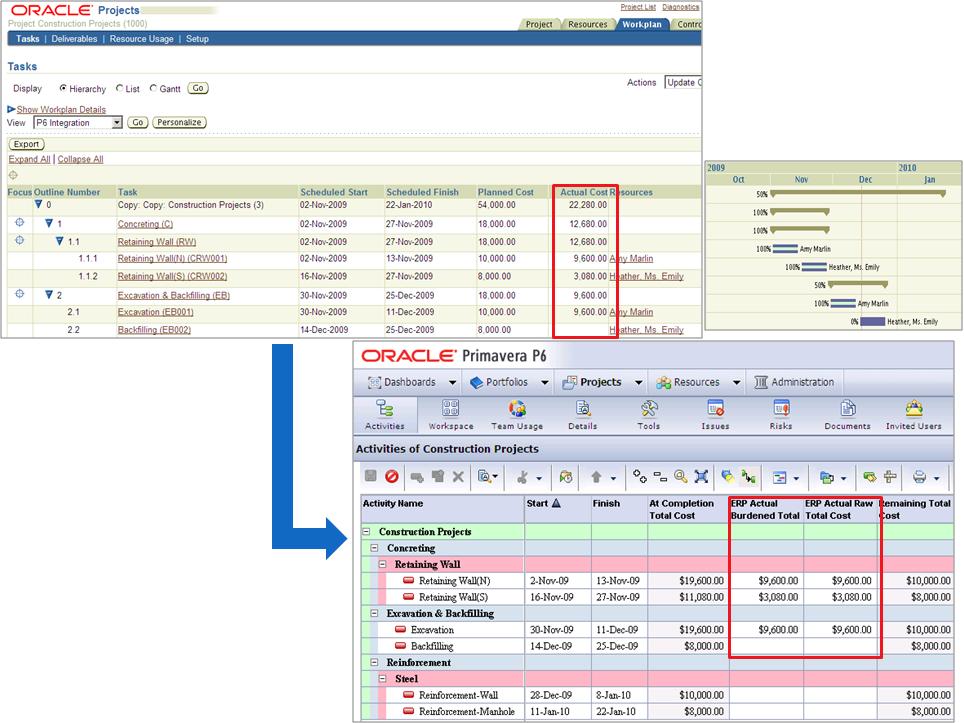Viewport: 964px width, 723px height.
Task: Click the Amy Marlin Gantt bar at 1.1.1
Action: (x=785, y=249)
